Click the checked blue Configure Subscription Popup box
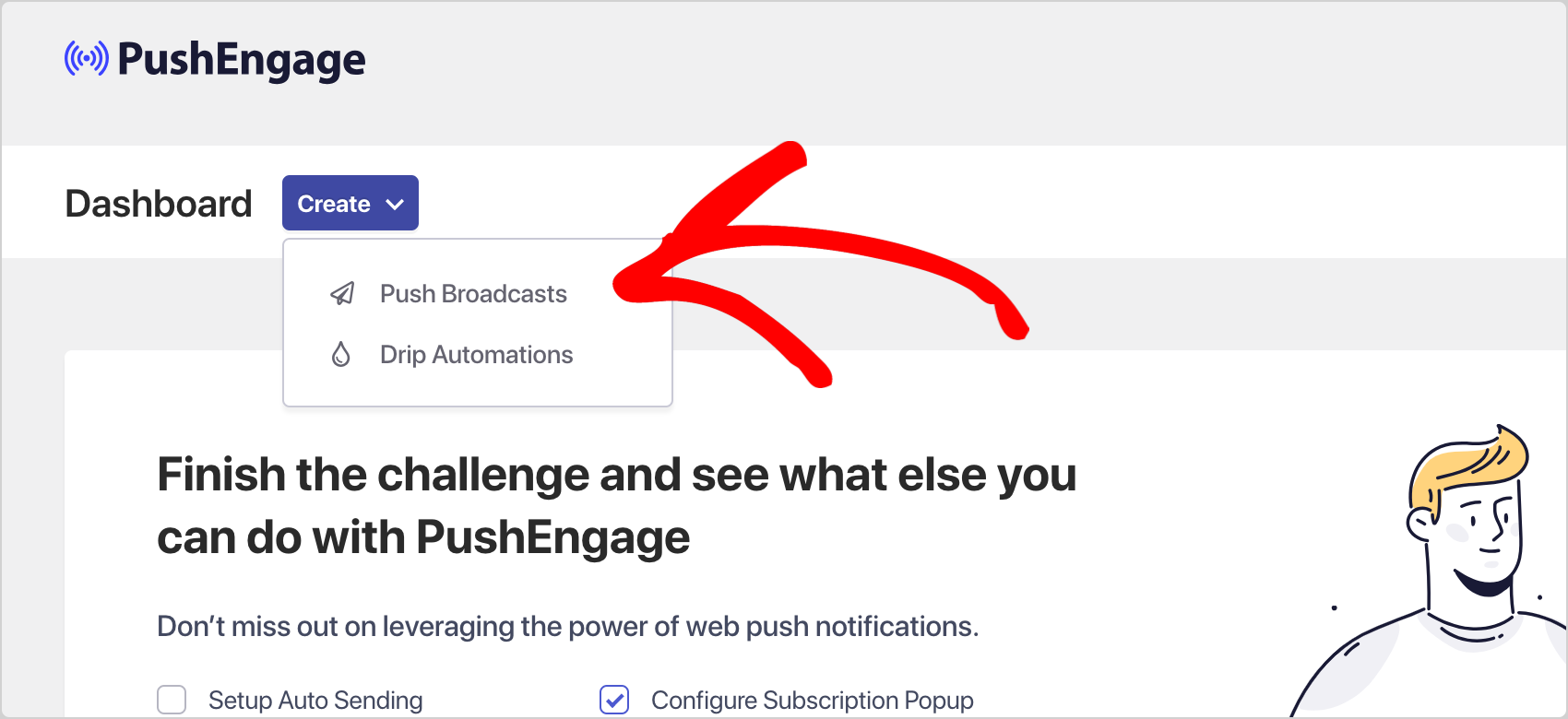 [x=614, y=700]
